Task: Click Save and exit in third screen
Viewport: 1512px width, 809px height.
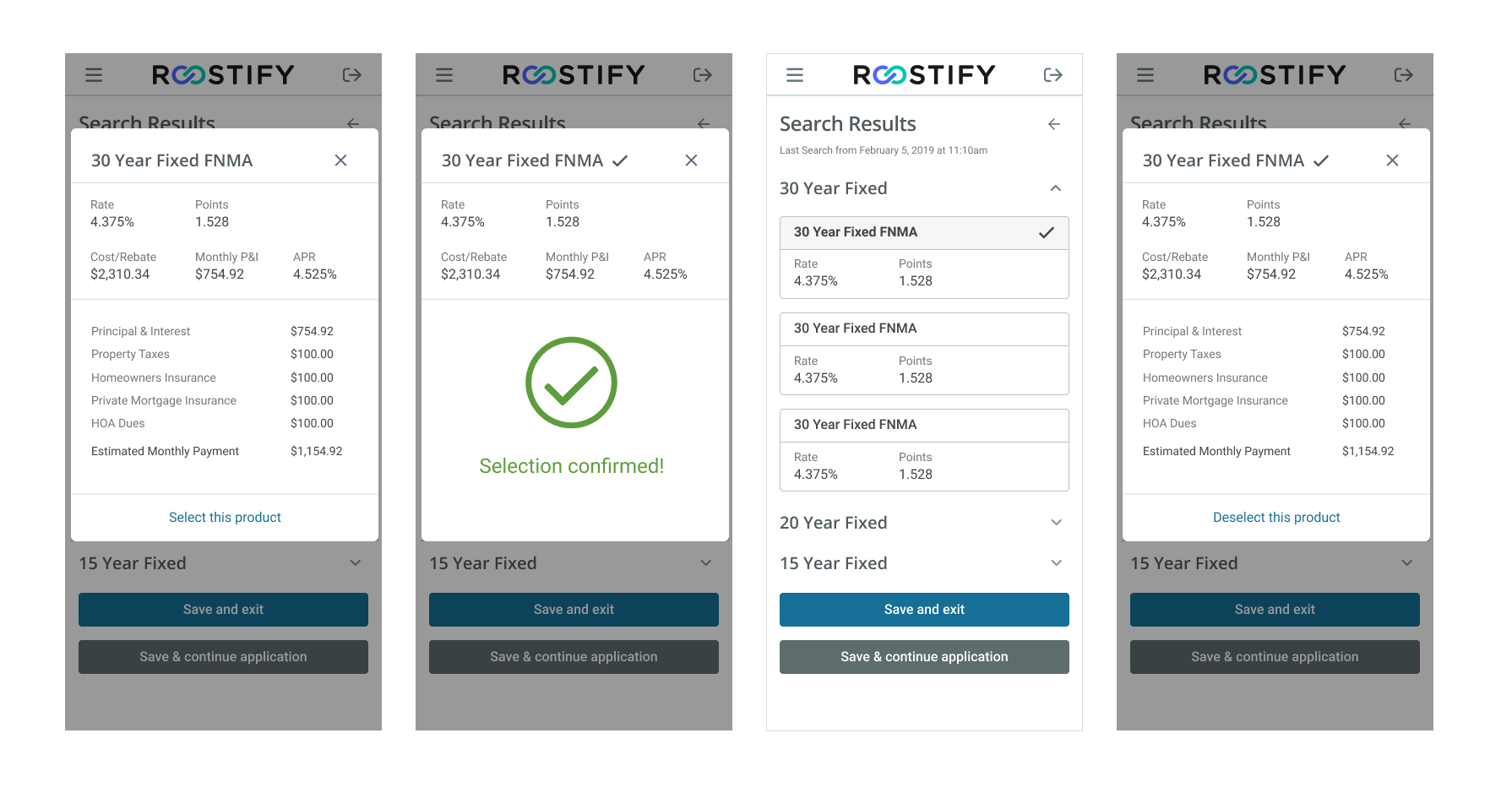Action: click(924, 610)
